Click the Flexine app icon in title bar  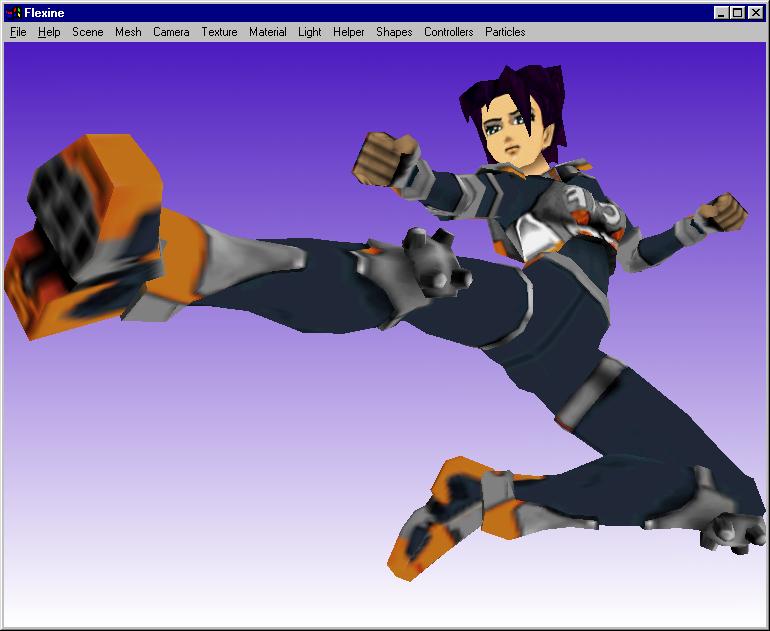14,13
